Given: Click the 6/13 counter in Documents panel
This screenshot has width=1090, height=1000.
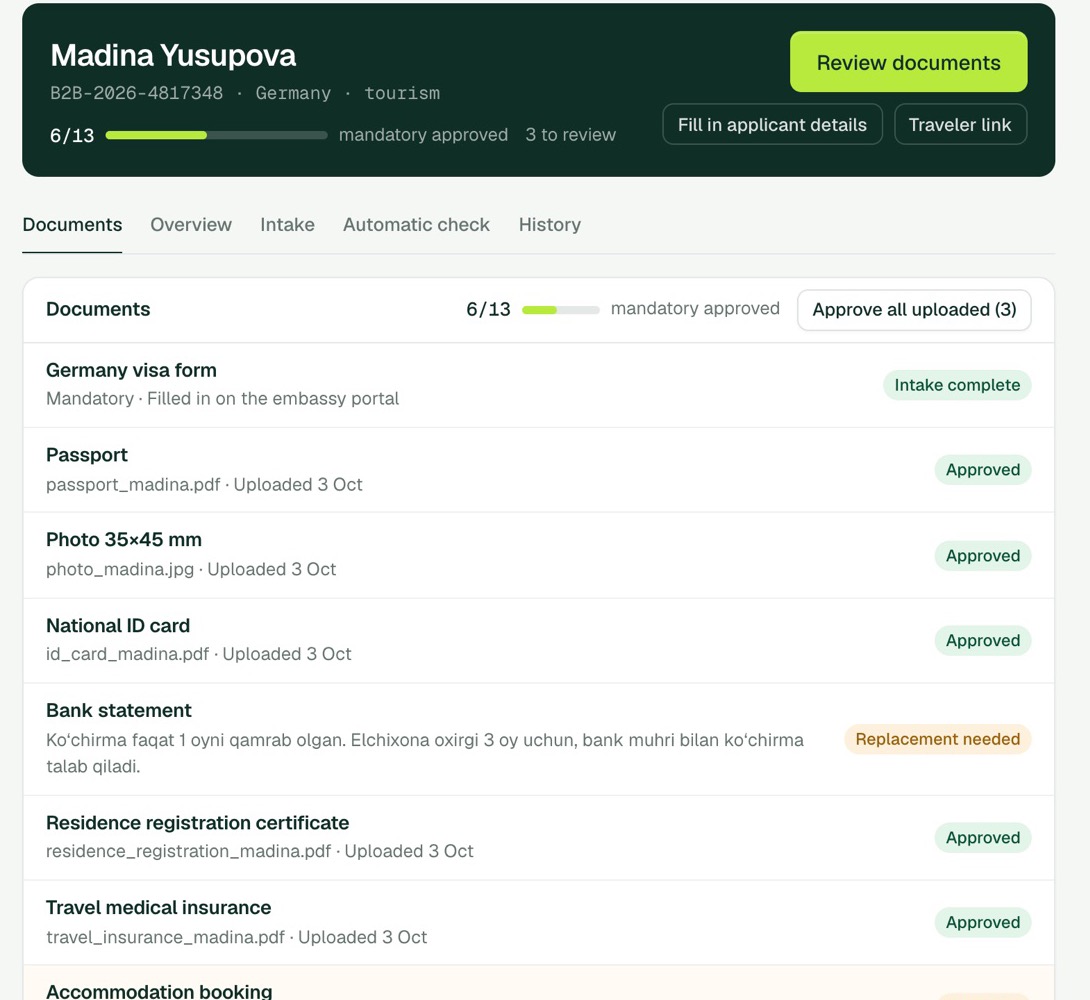Looking at the screenshot, I should (x=488, y=309).
